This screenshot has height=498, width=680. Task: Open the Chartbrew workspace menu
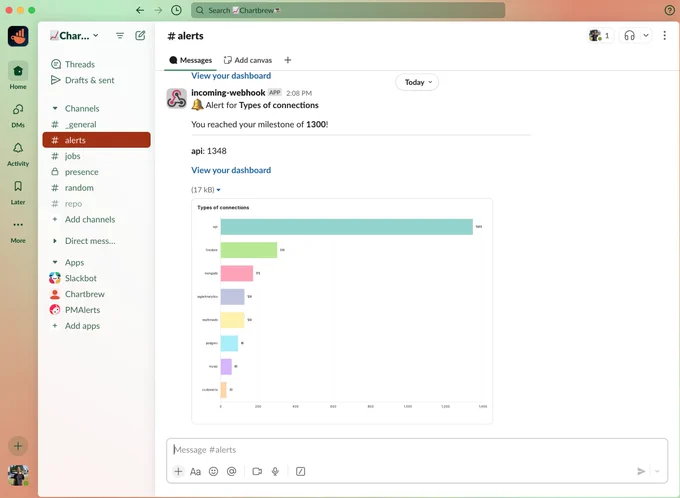(75, 36)
